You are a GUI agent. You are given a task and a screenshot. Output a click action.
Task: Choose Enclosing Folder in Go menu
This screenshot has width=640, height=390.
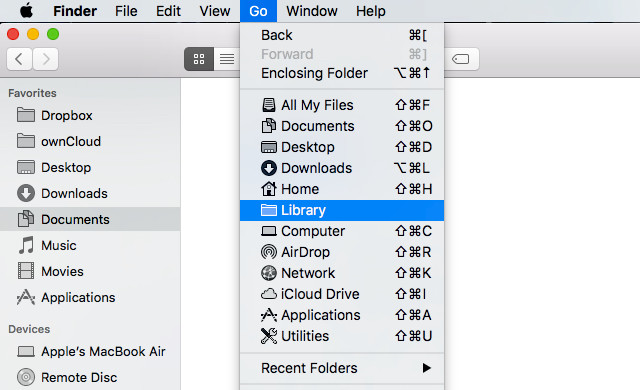coord(342,73)
